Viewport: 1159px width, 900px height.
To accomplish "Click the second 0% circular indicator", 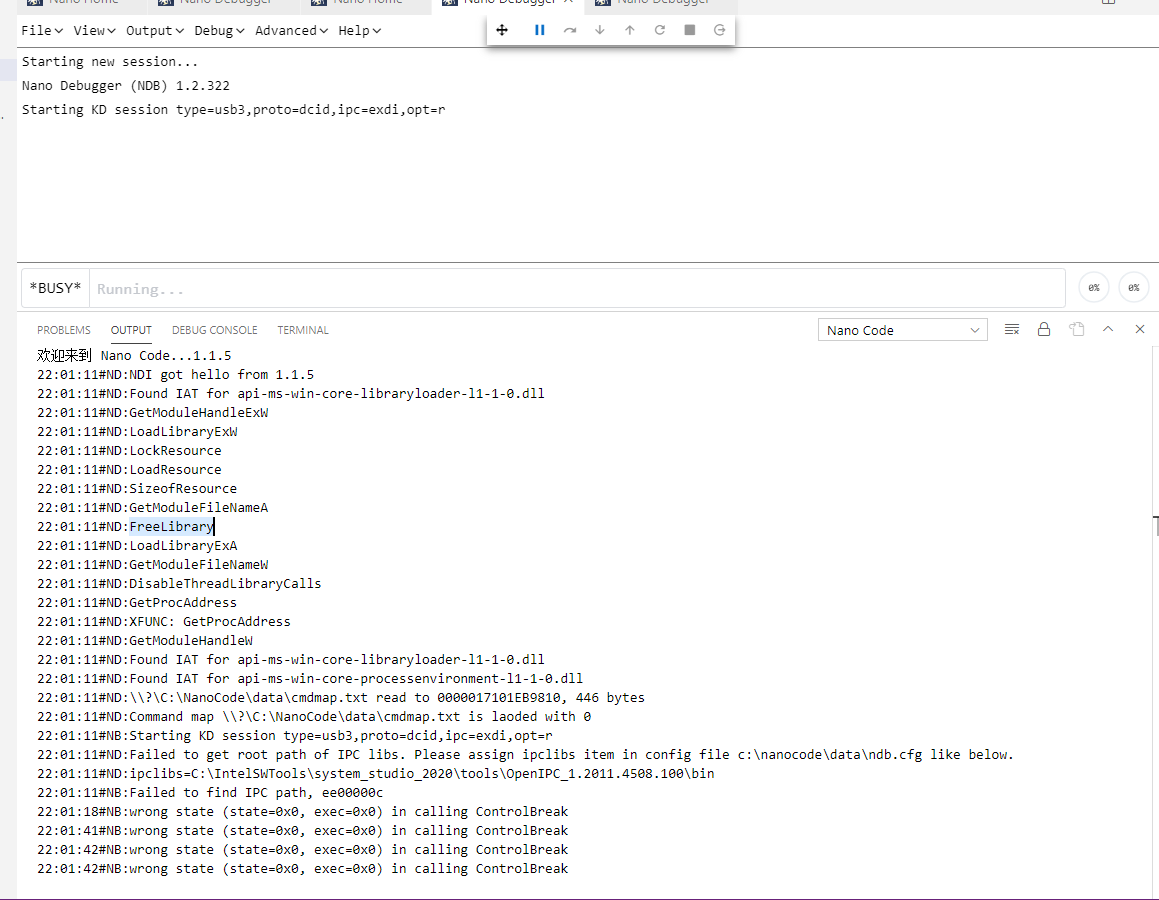I will 1134,287.
